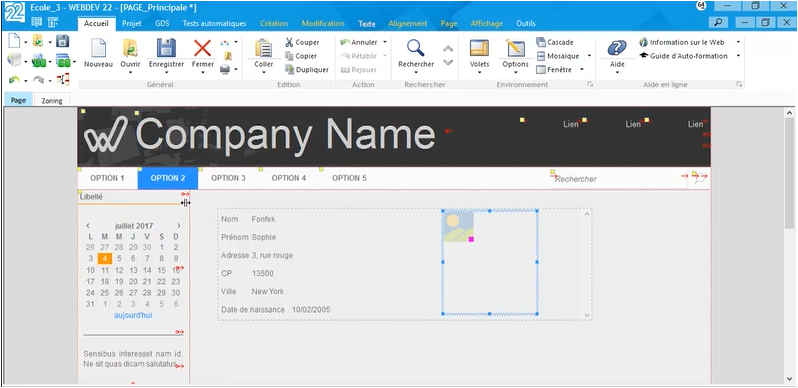
Task: Click the Nouveau blank page icon
Action: (98, 48)
